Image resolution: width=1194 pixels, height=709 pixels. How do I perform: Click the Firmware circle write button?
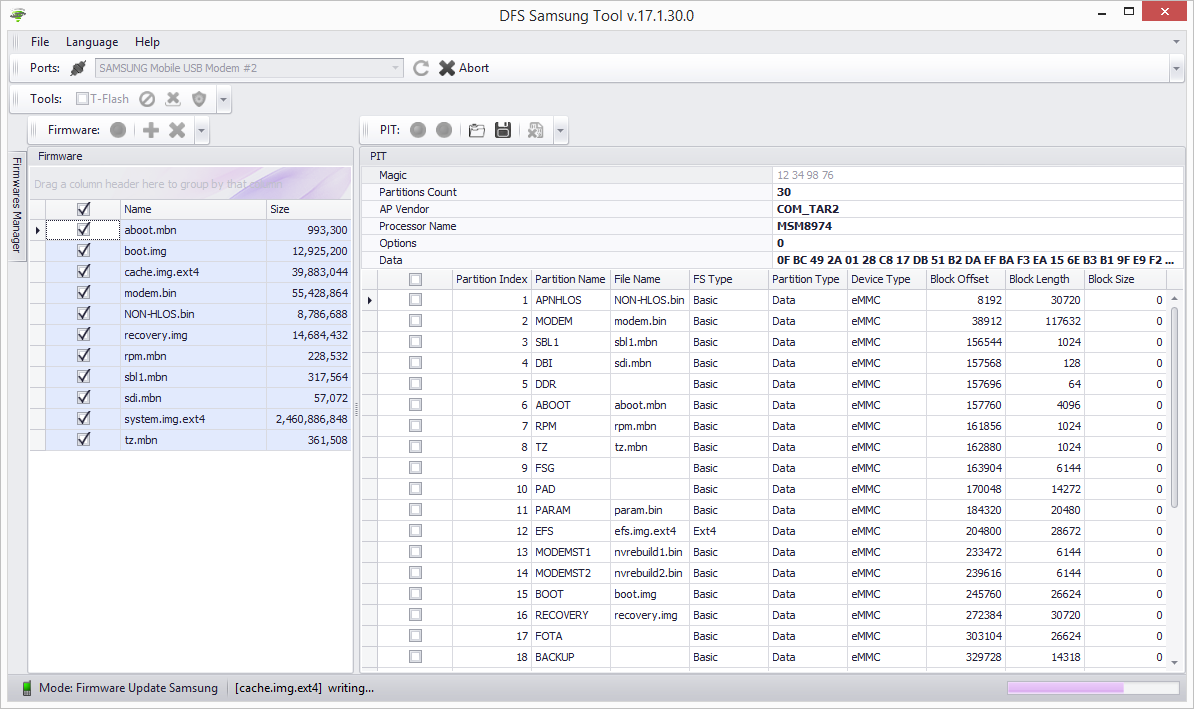[118, 130]
